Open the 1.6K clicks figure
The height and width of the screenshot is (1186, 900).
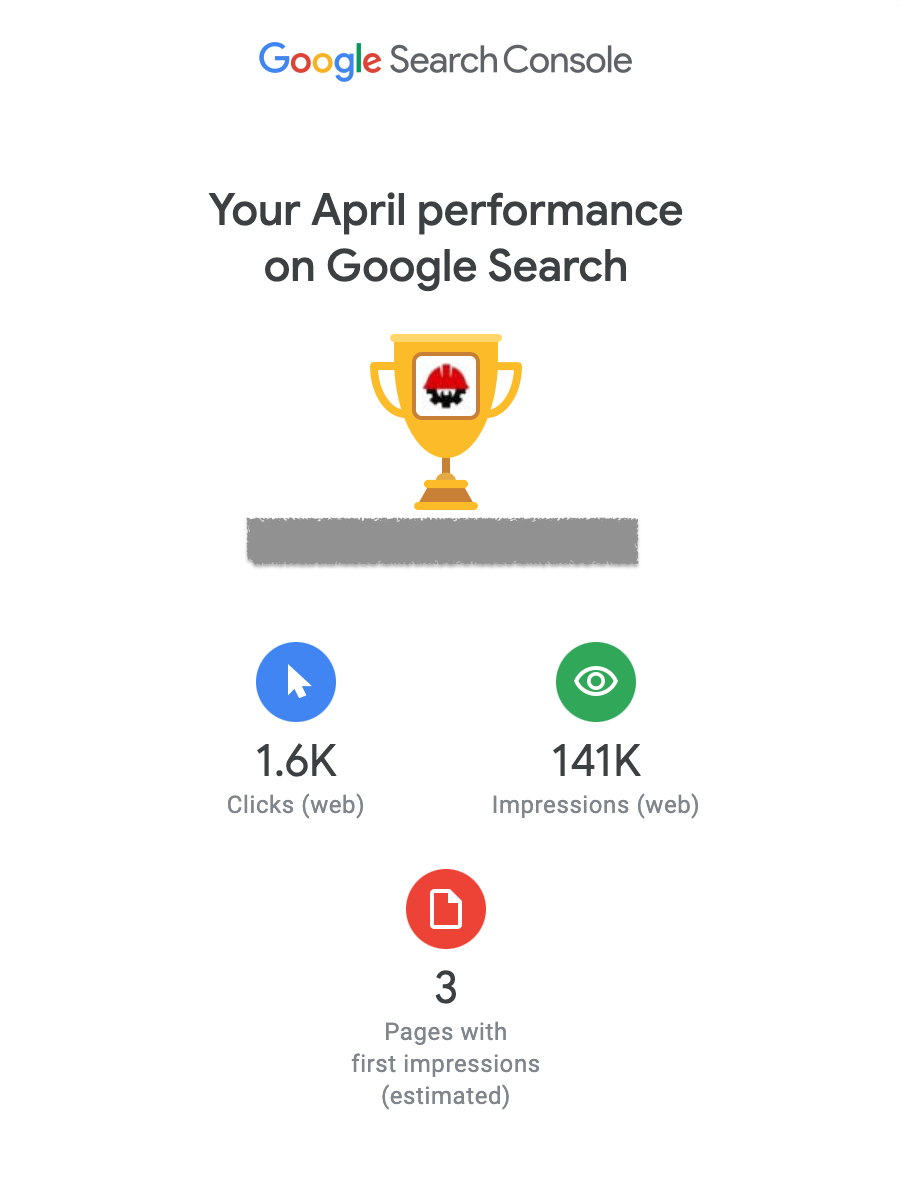(296, 762)
